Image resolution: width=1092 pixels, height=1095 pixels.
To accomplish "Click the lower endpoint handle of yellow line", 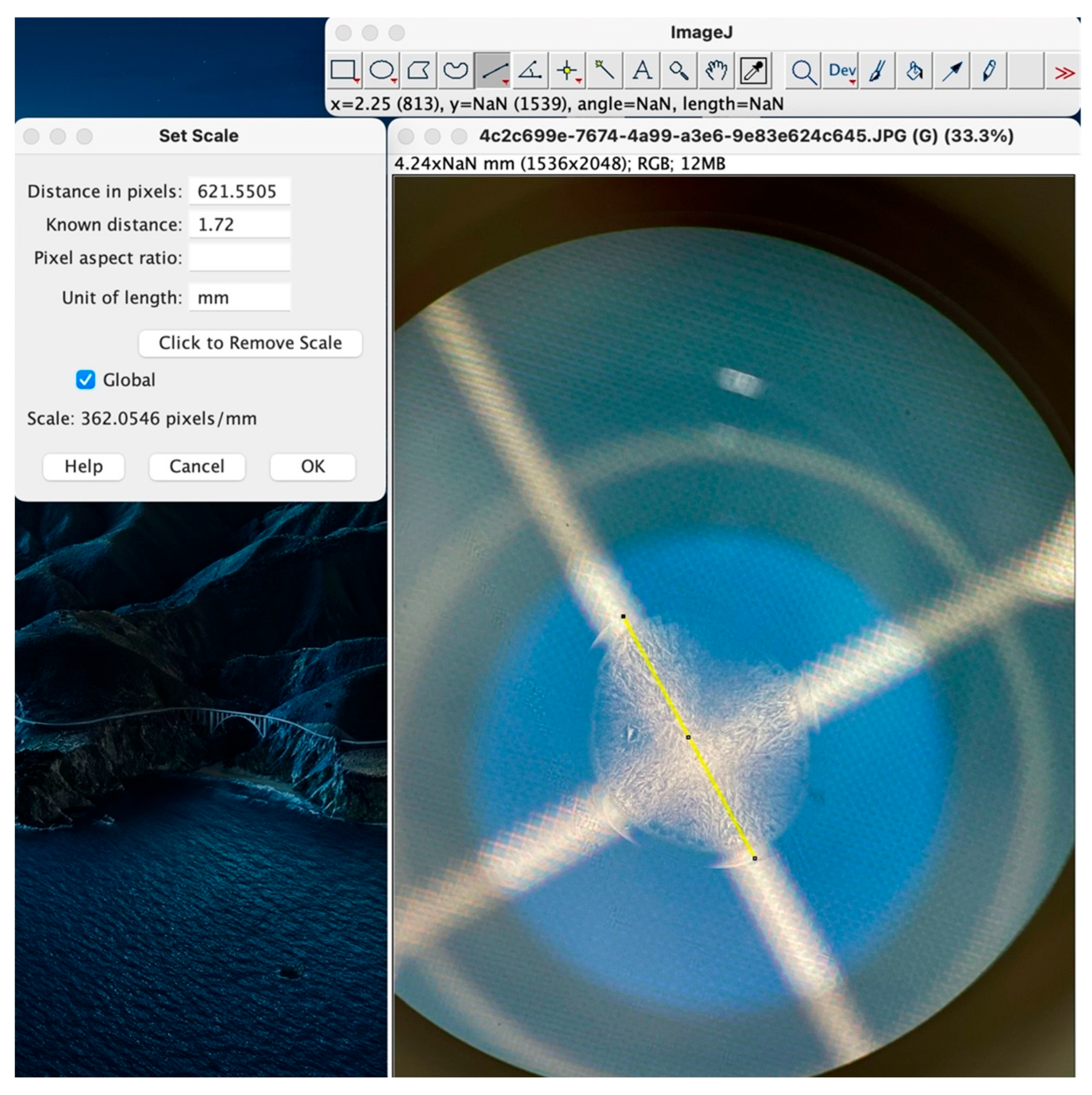I will click(754, 858).
